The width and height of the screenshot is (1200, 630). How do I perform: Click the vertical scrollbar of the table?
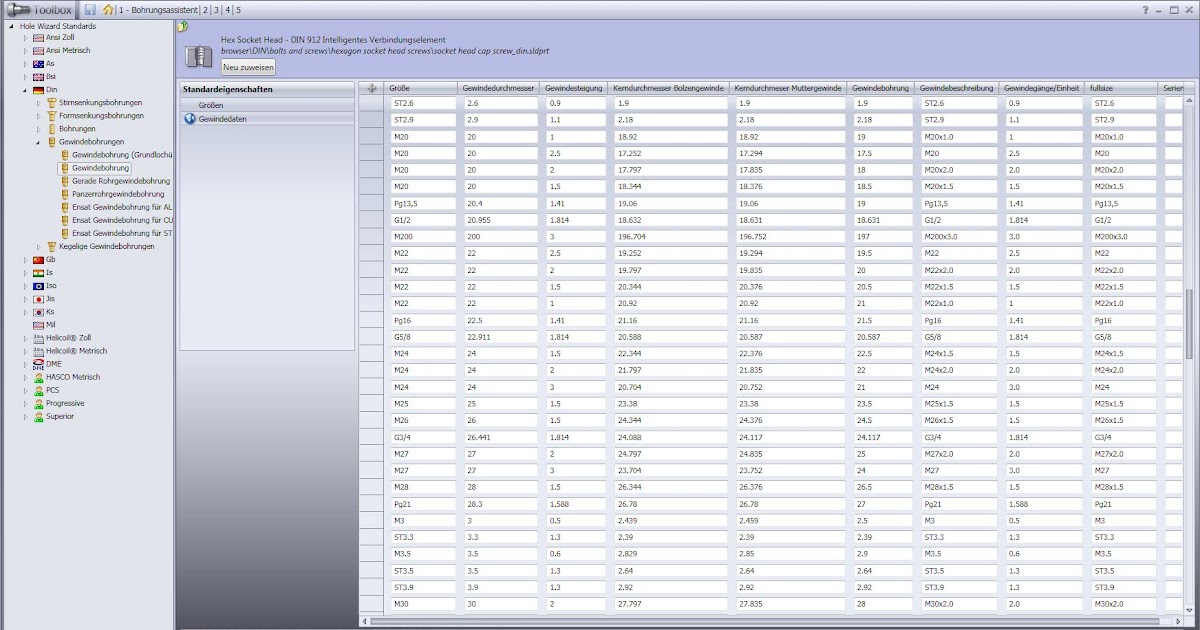click(1189, 325)
